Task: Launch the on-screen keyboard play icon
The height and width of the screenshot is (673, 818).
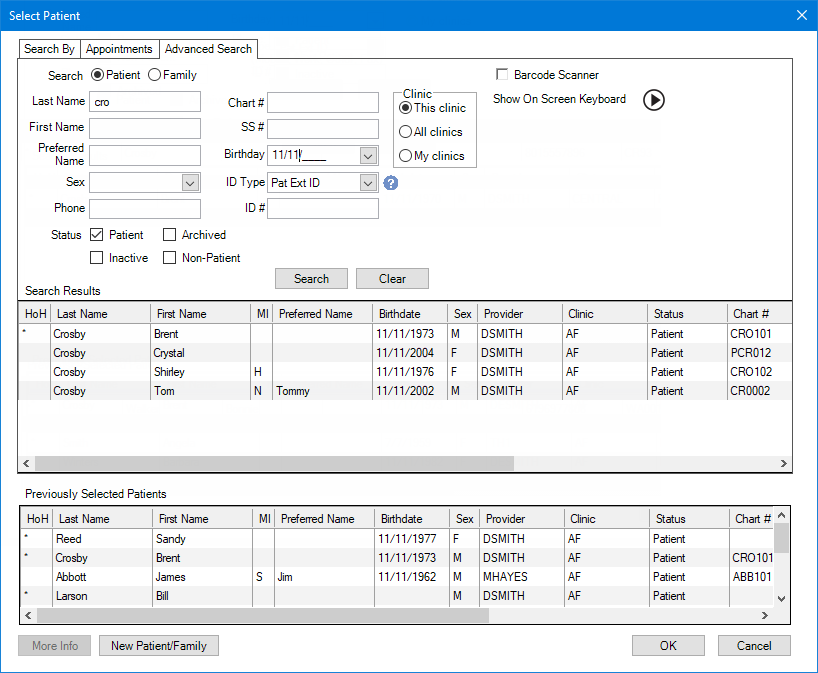Action: tap(654, 100)
